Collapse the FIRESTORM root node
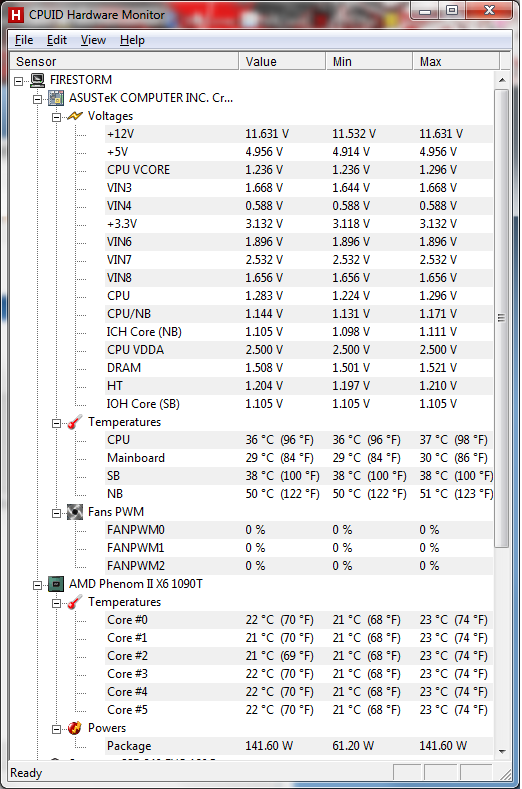This screenshot has height=789, width=522. click(x=19, y=81)
